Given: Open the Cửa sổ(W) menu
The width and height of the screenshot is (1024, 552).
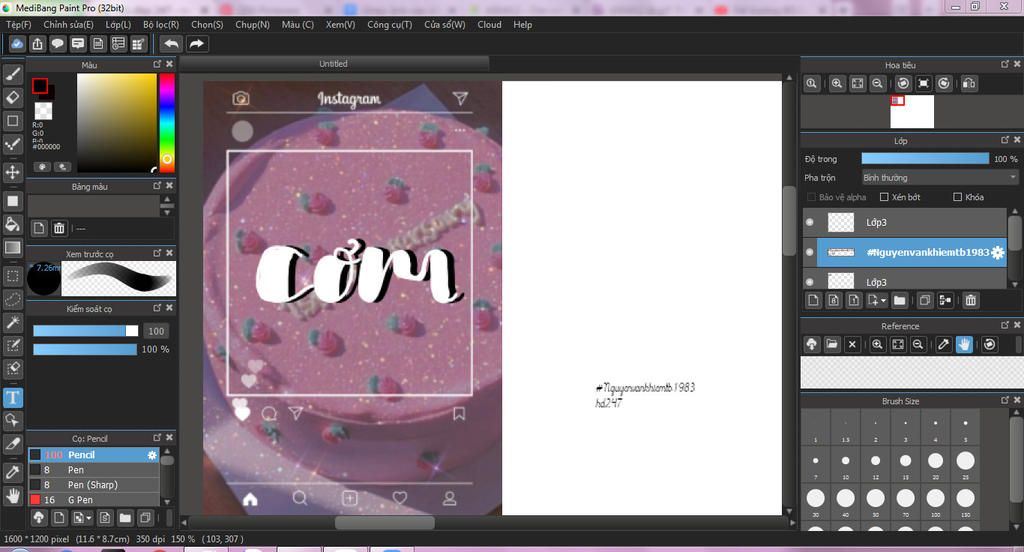Looking at the screenshot, I should click(445, 24).
